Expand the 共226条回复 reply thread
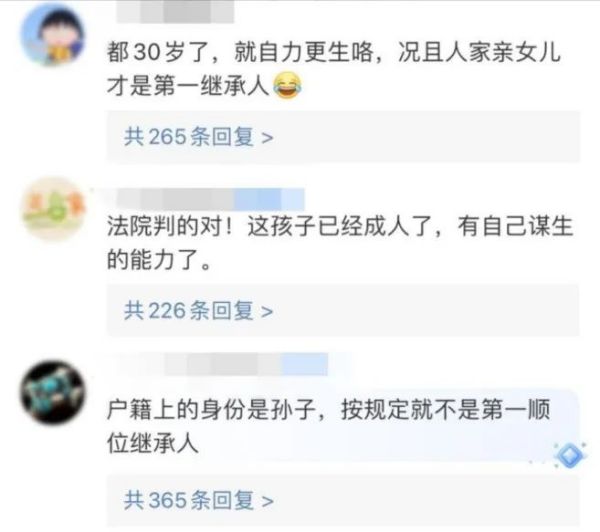The image size is (600, 532). pos(343,310)
